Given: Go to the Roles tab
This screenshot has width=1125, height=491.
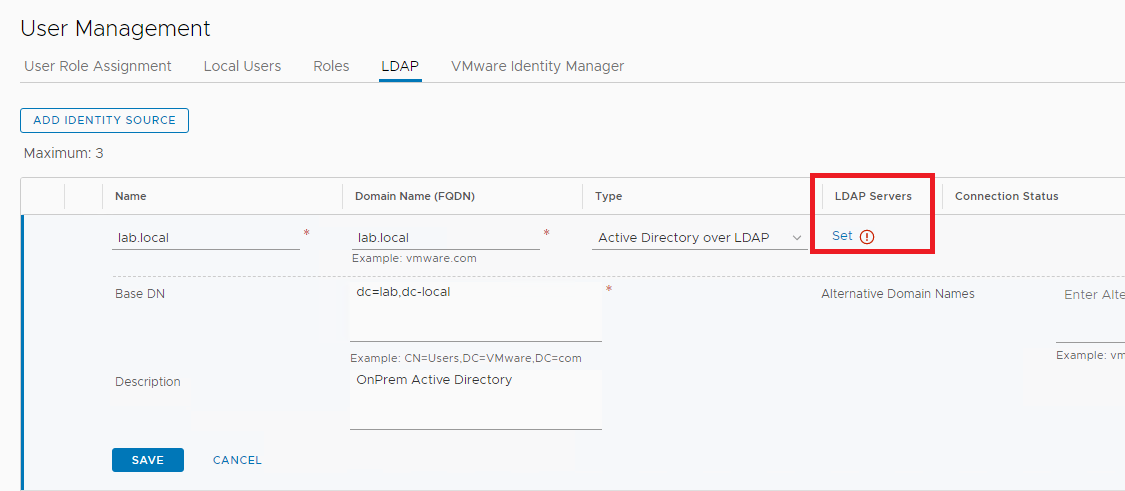Looking at the screenshot, I should [x=331, y=66].
